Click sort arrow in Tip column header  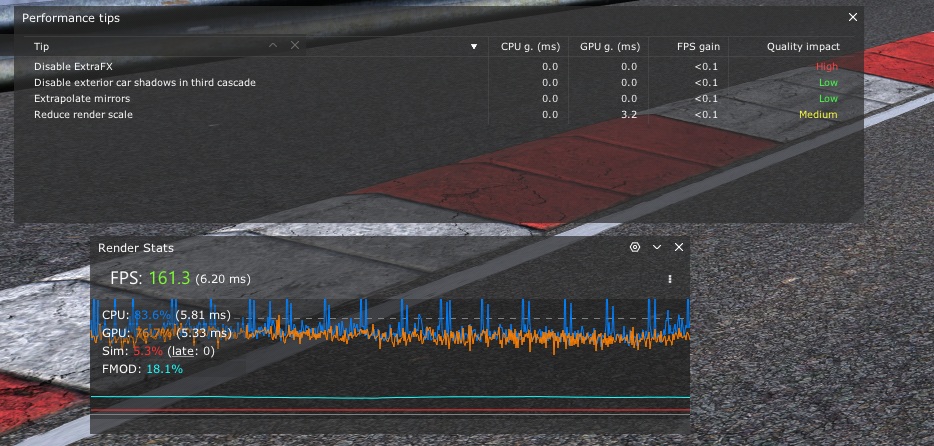(474, 47)
